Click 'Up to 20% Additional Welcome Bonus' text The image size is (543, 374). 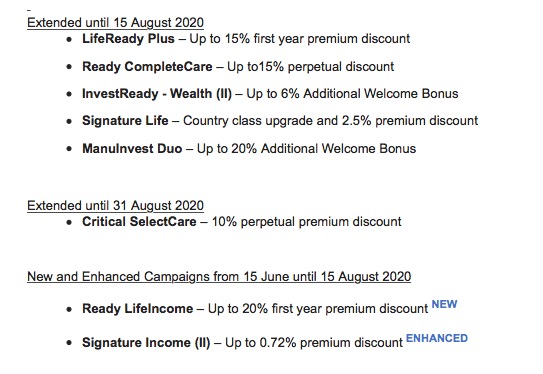pyautogui.click(x=306, y=149)
